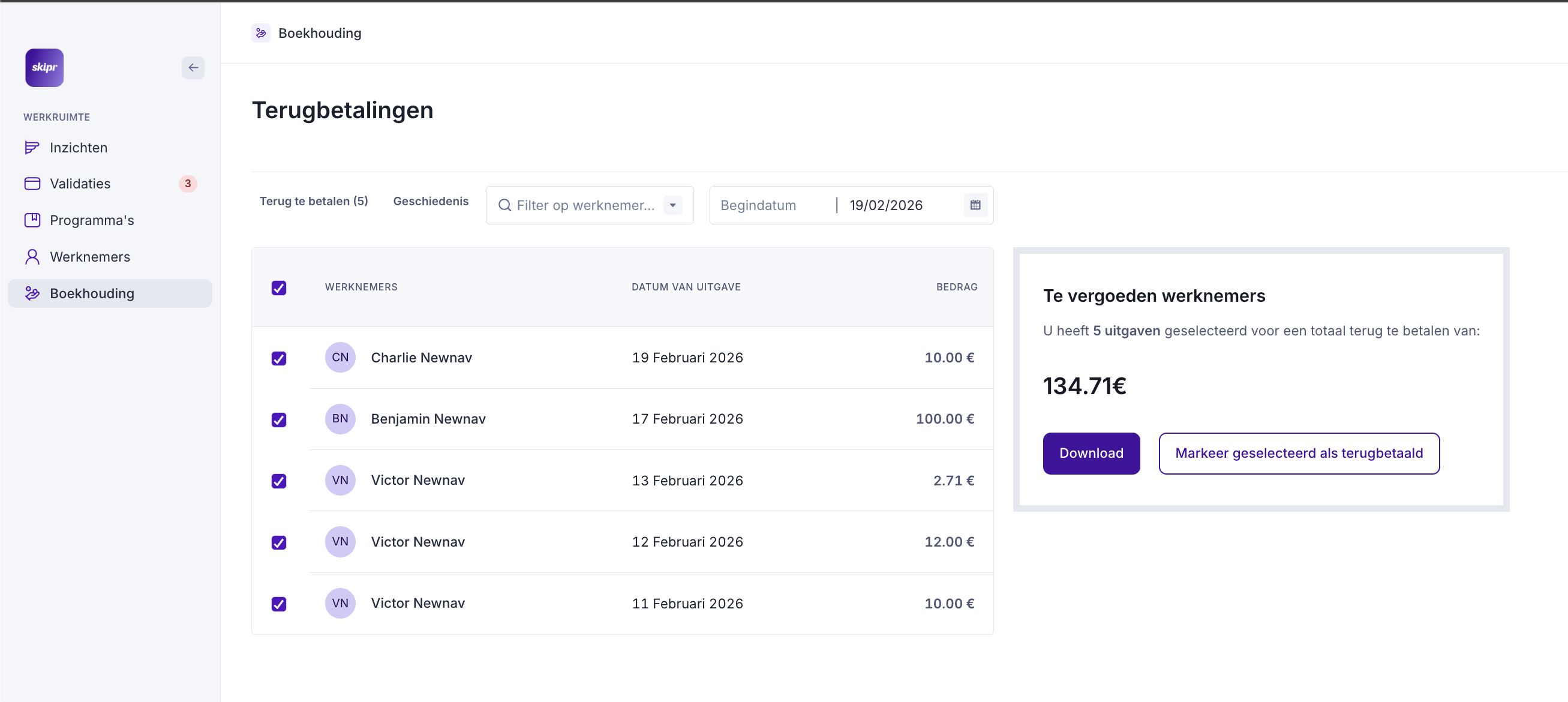Uncheck Charlie Newnav's row checkbox

279,358
